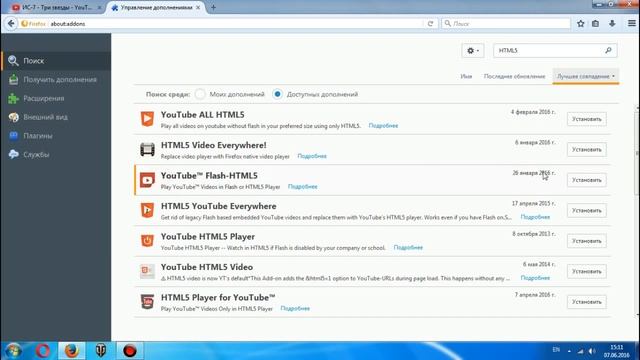The height and width of the screenshot is (360, 640).
Task: Sort results by Имя
Action: tap(466, 76)
